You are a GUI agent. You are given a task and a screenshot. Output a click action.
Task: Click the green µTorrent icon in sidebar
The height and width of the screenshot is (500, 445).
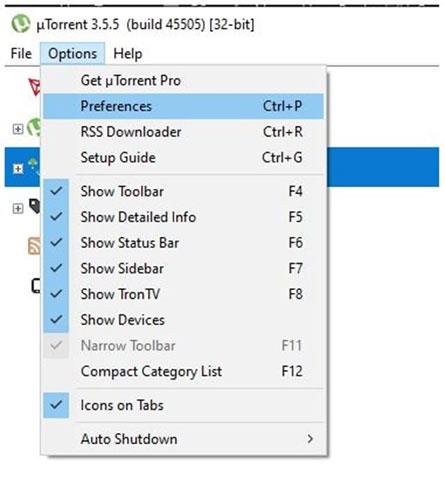(x=34, y=127)
